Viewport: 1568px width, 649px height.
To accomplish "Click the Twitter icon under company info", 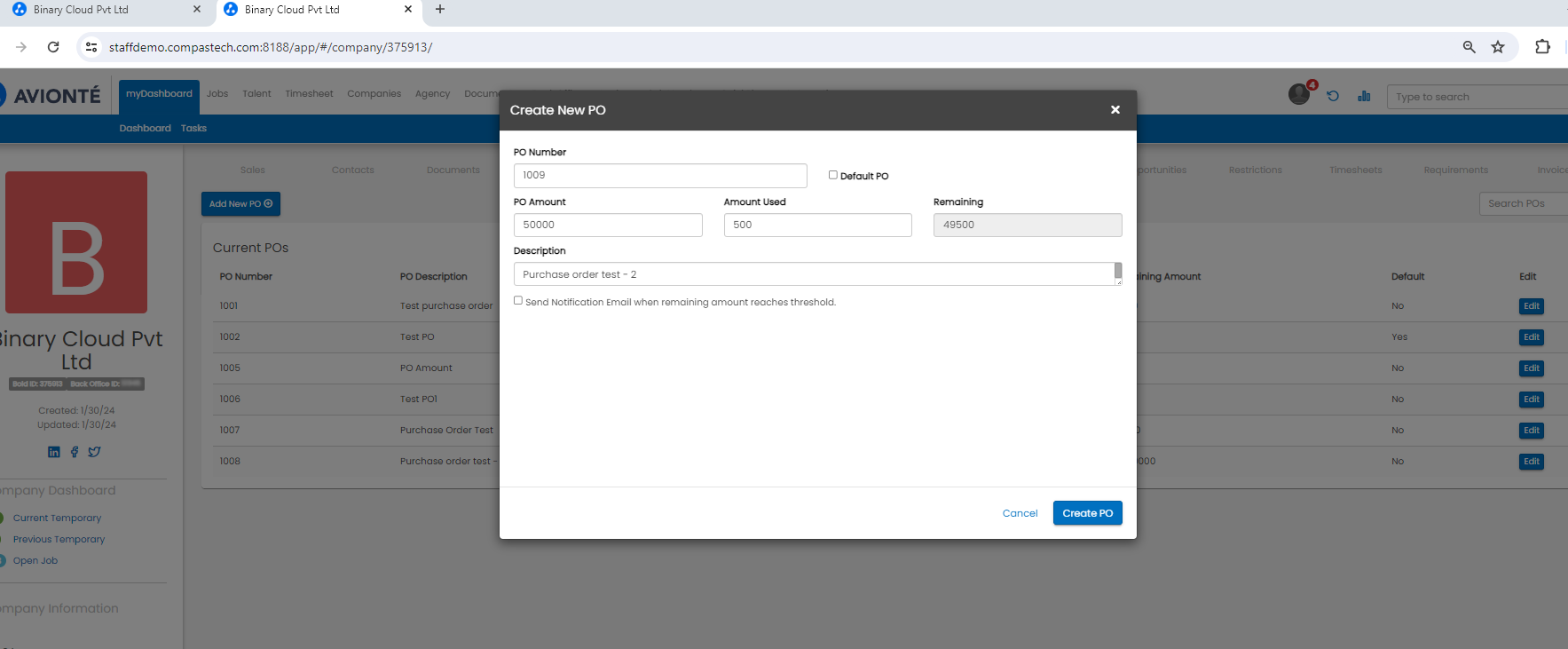I will pyautogui.click(x=94, y=452).
